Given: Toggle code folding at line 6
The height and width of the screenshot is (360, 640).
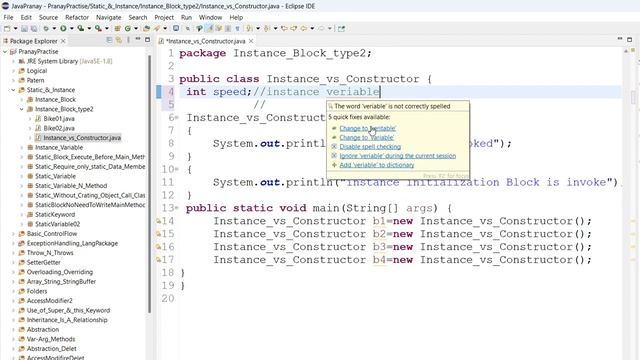Looking at the screenshot, I should (x=177, y=118).
